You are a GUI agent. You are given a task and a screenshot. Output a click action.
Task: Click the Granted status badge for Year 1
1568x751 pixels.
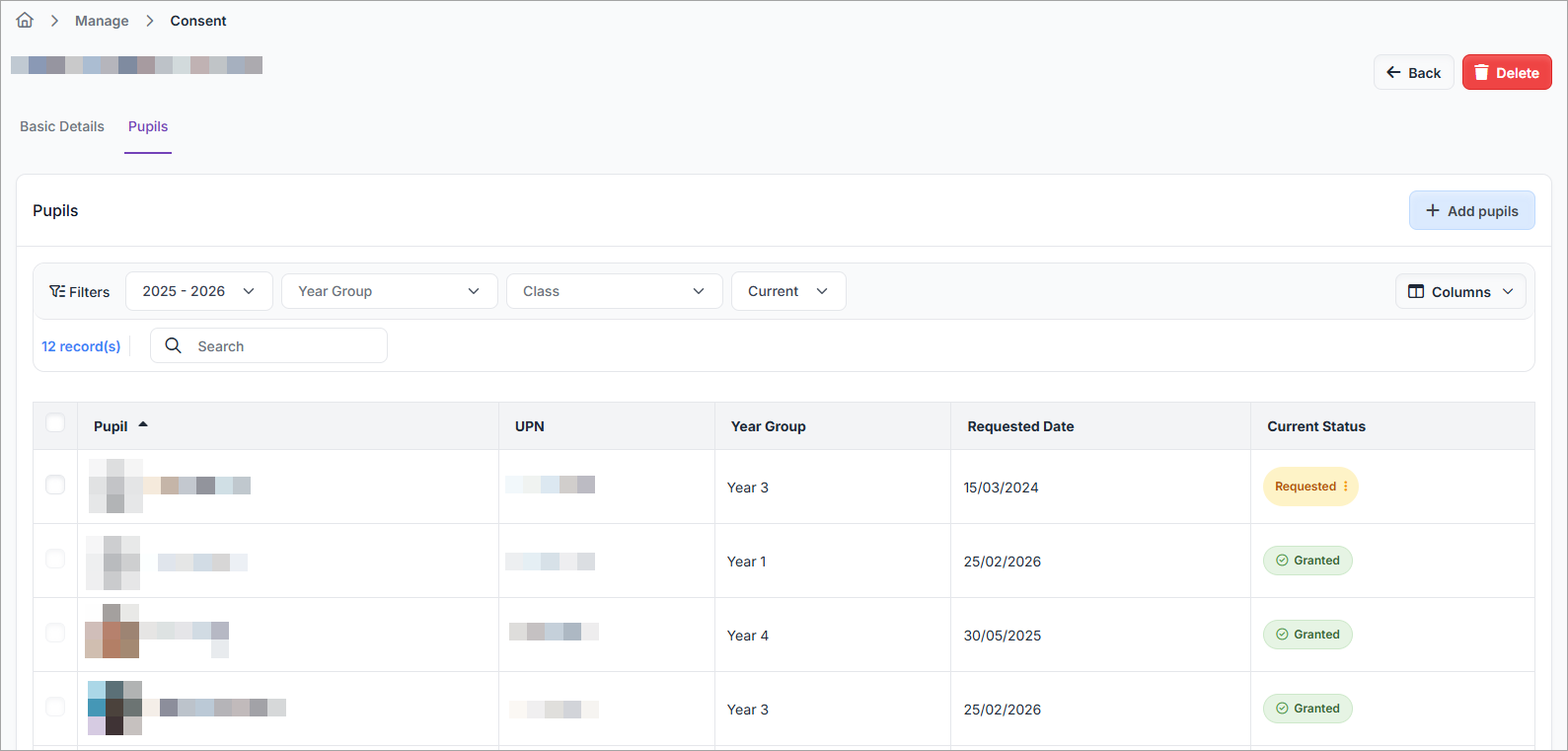[x=1307, y=561]
